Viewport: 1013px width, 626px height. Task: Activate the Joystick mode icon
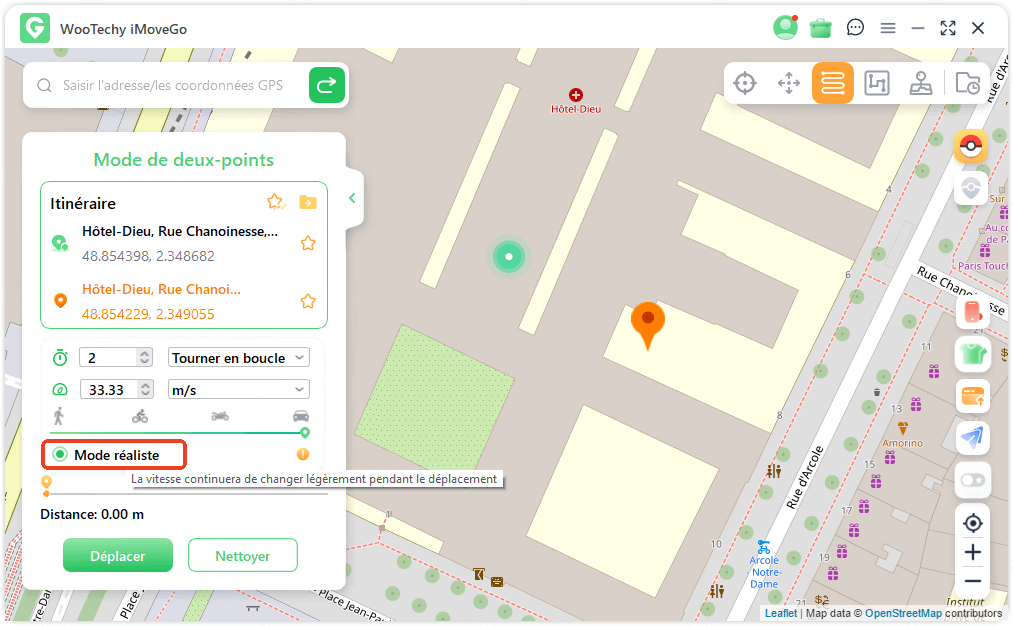tap(920, 83)
